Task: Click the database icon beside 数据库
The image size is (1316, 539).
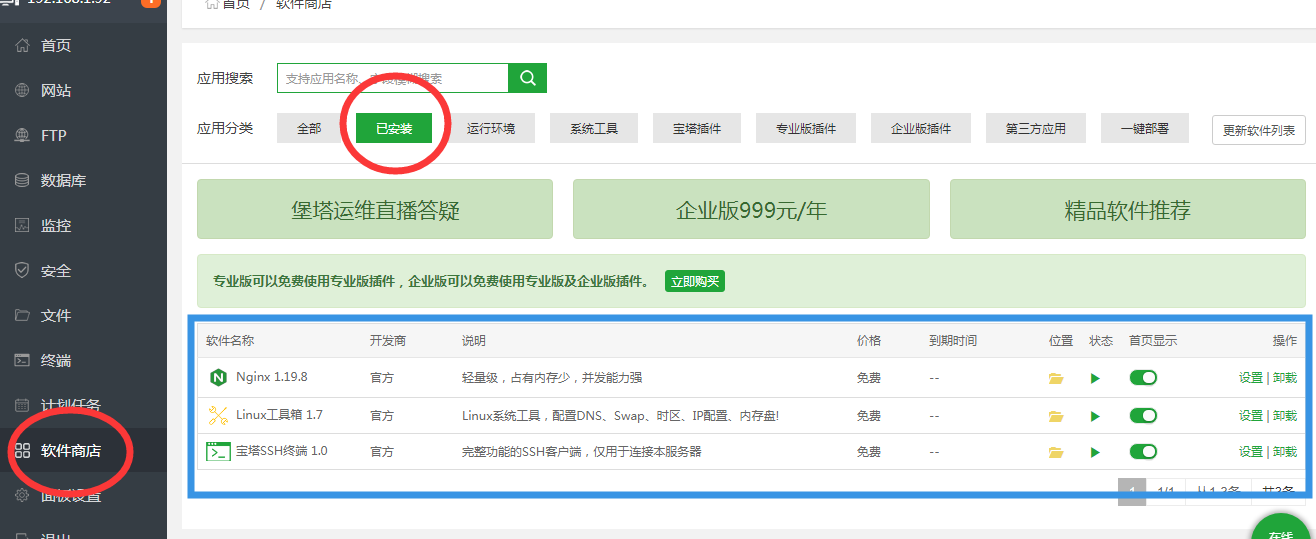Action: 22,180
